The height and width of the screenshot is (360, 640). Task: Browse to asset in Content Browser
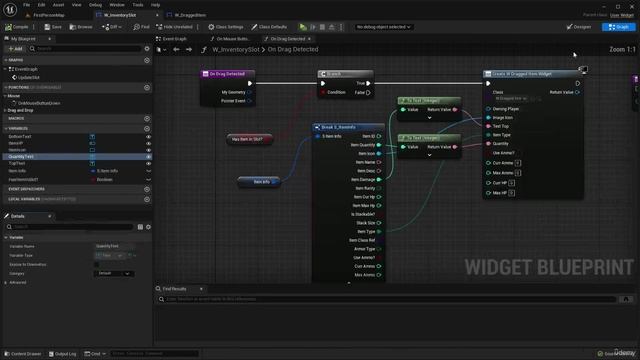pyautogui.click(x=81, y=27)
